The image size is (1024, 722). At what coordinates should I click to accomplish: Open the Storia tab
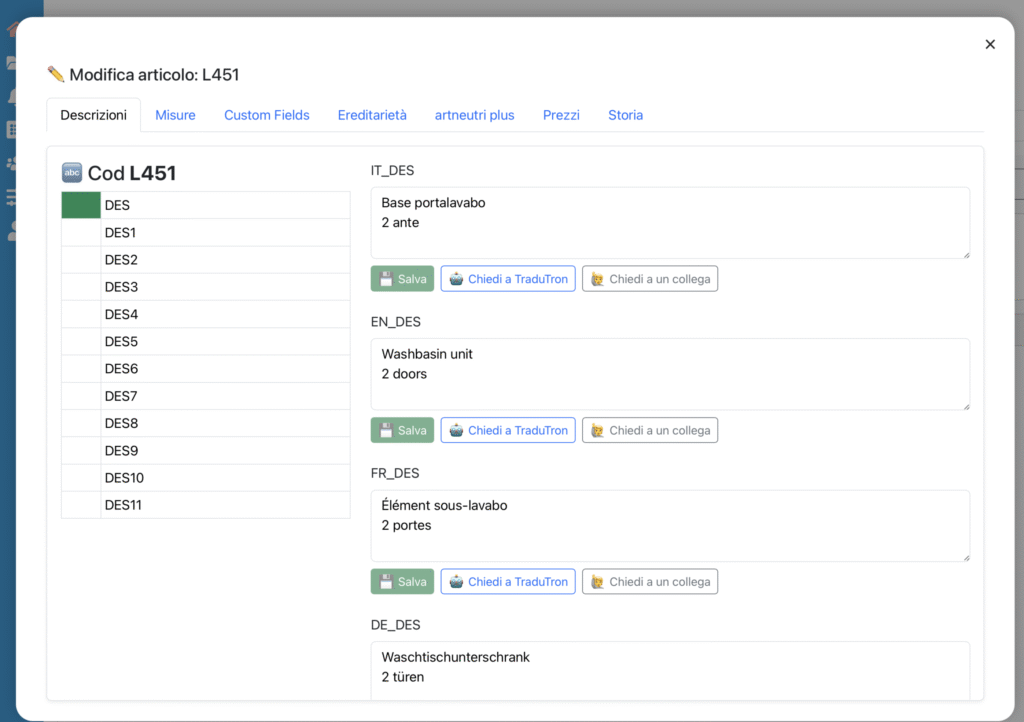[x=625, y=115]
